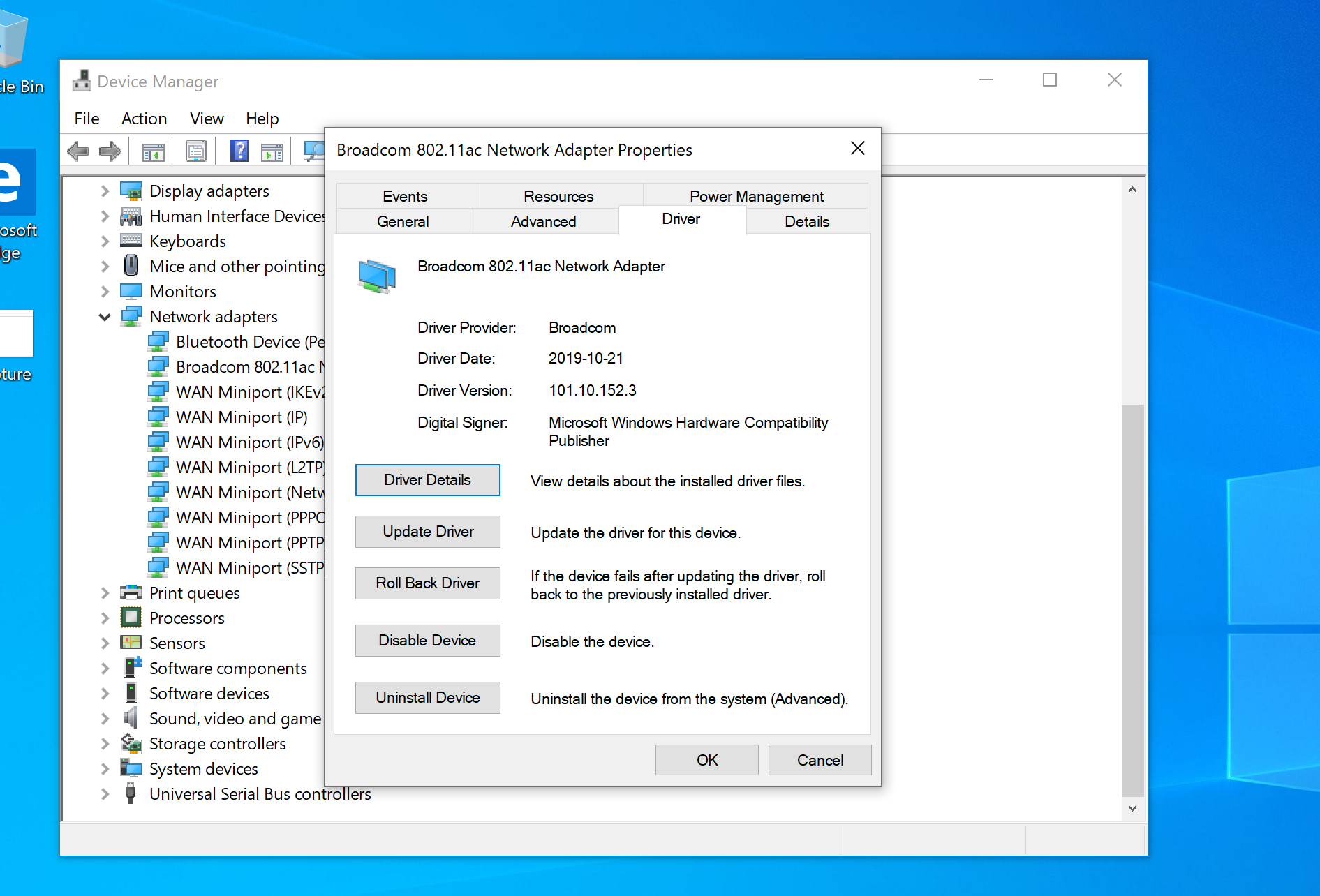Click the scrollbar down arrow in Device Manager
Viewport: 1320px width, 896px height.
[1132, 808]
